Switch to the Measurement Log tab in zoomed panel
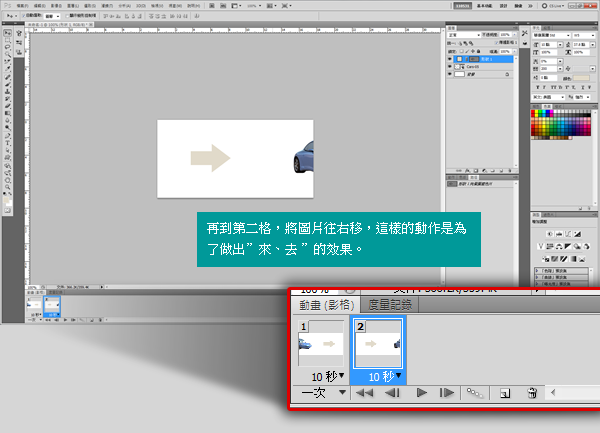The width and height of the screenshot is (600, 433). coord(390,305)
